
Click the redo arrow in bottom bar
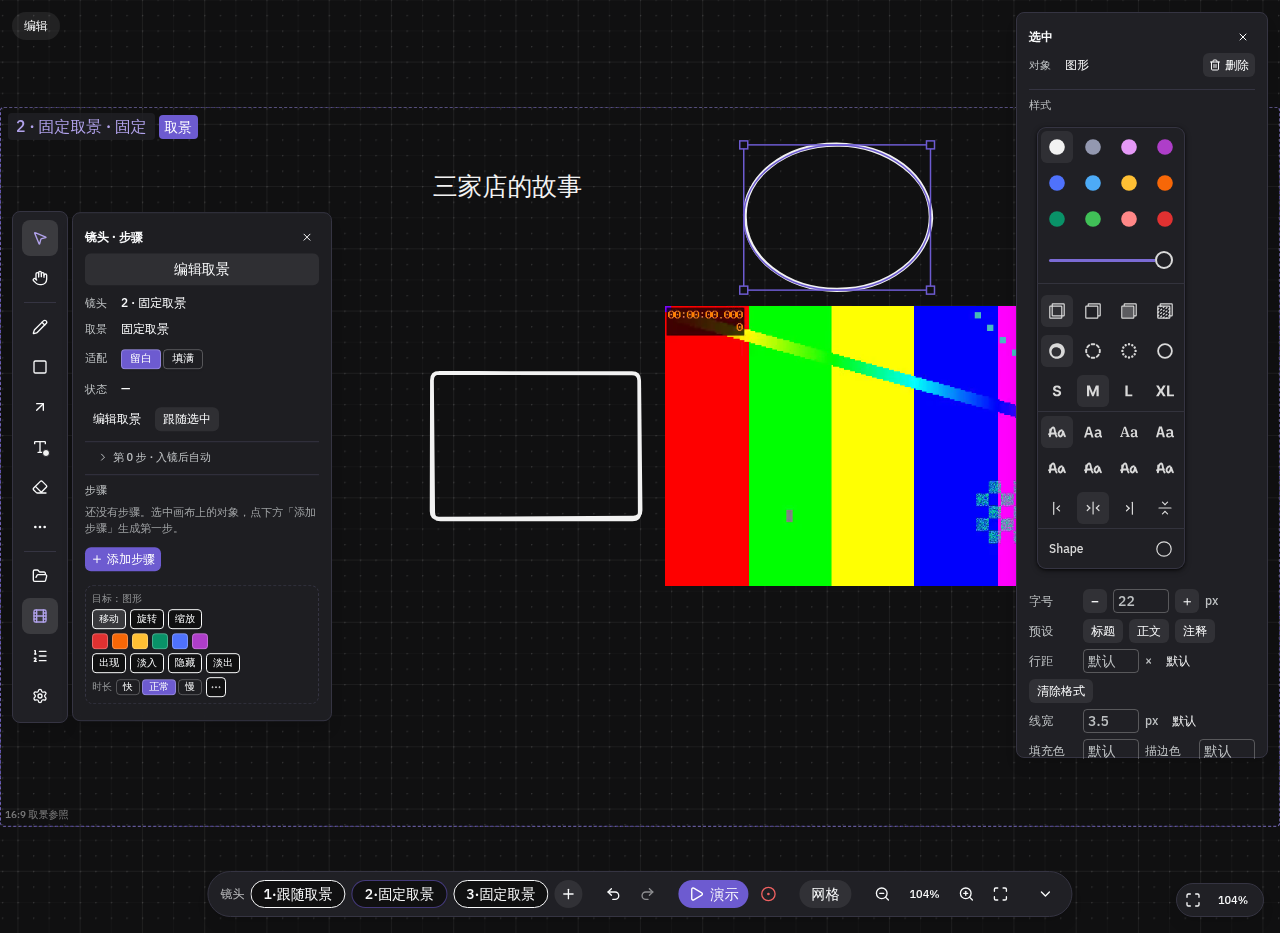click(647, 894)
